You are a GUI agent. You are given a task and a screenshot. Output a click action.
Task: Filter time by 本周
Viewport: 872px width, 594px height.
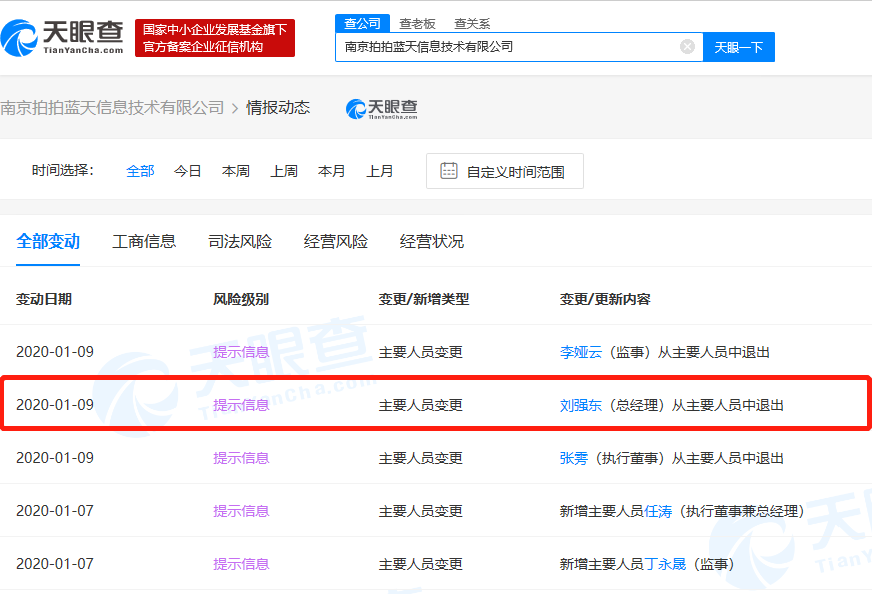(x=235, y=171)
